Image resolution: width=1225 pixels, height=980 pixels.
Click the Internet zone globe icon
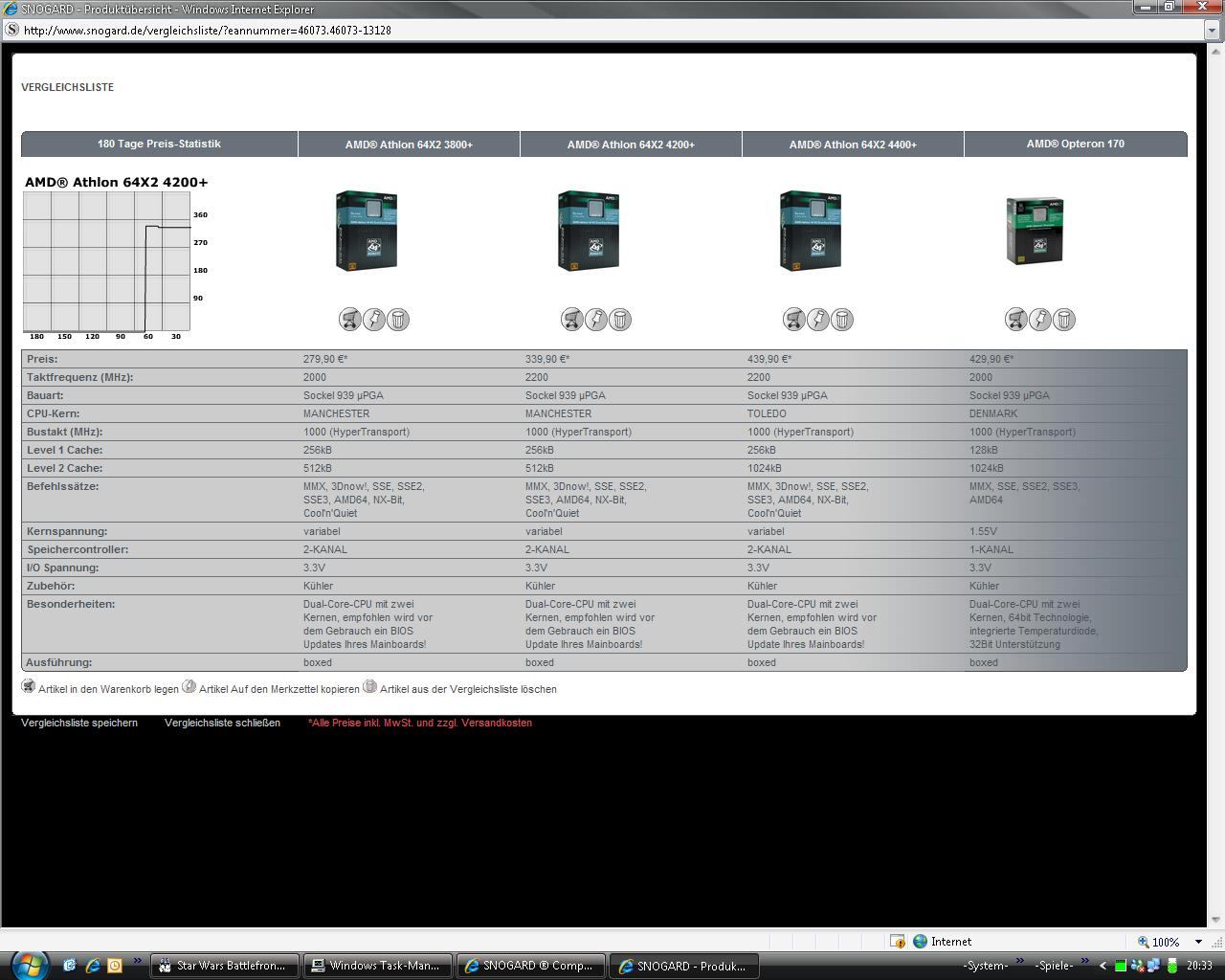tap(920, 942)
